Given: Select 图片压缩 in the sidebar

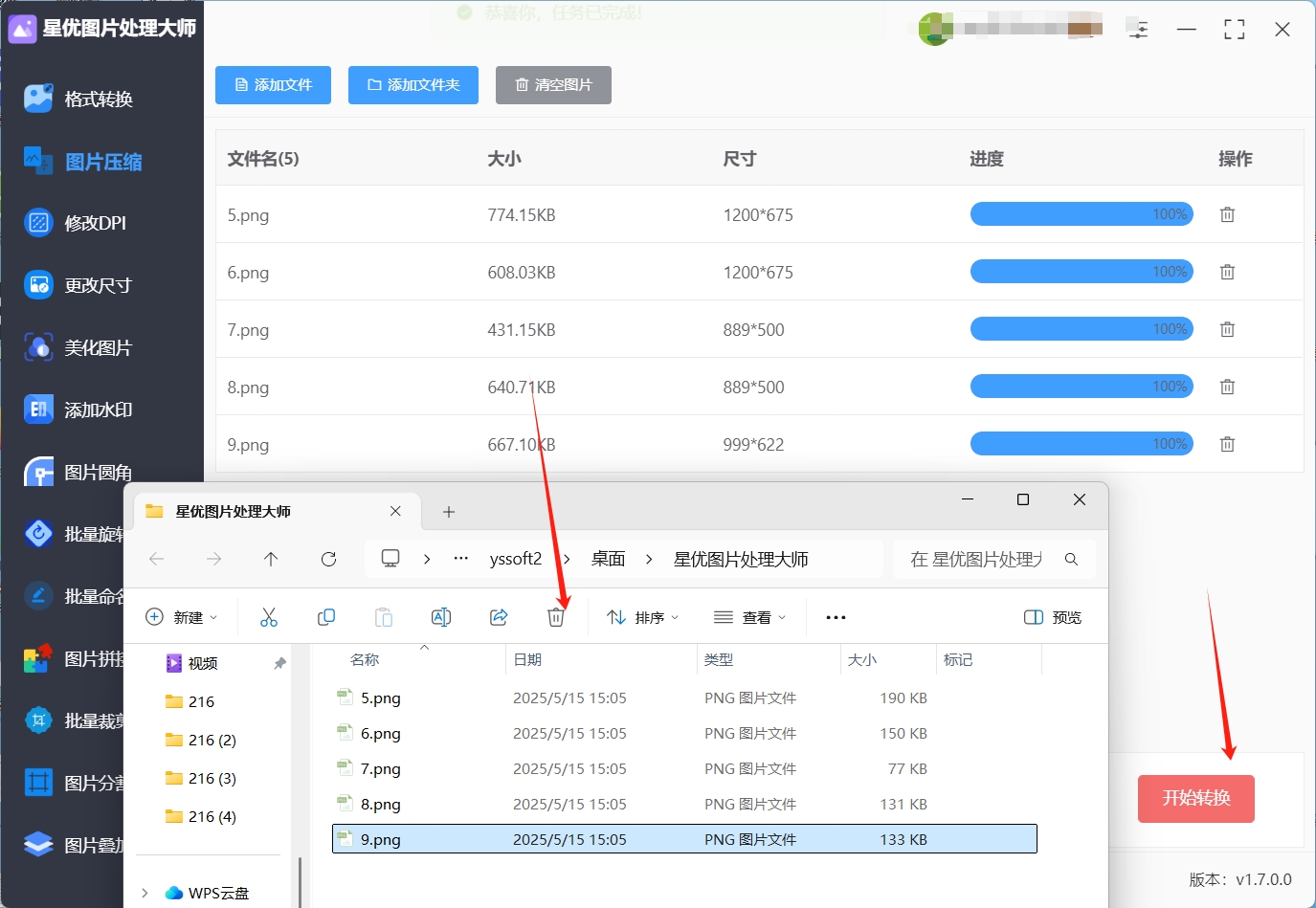Looking at the screenshot, I should [84, 162].
